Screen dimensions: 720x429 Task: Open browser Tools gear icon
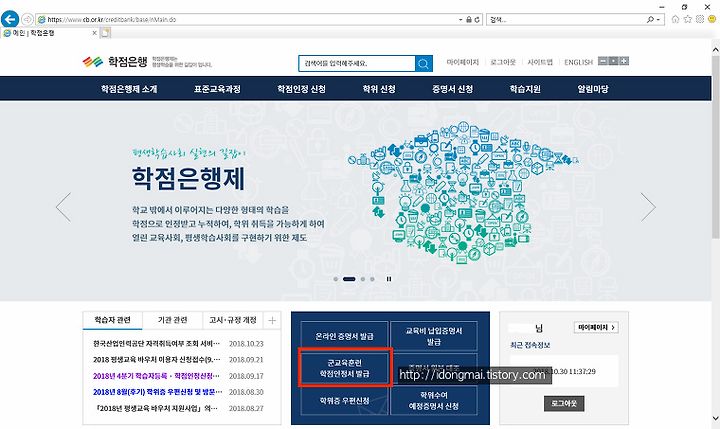point(700,19)
